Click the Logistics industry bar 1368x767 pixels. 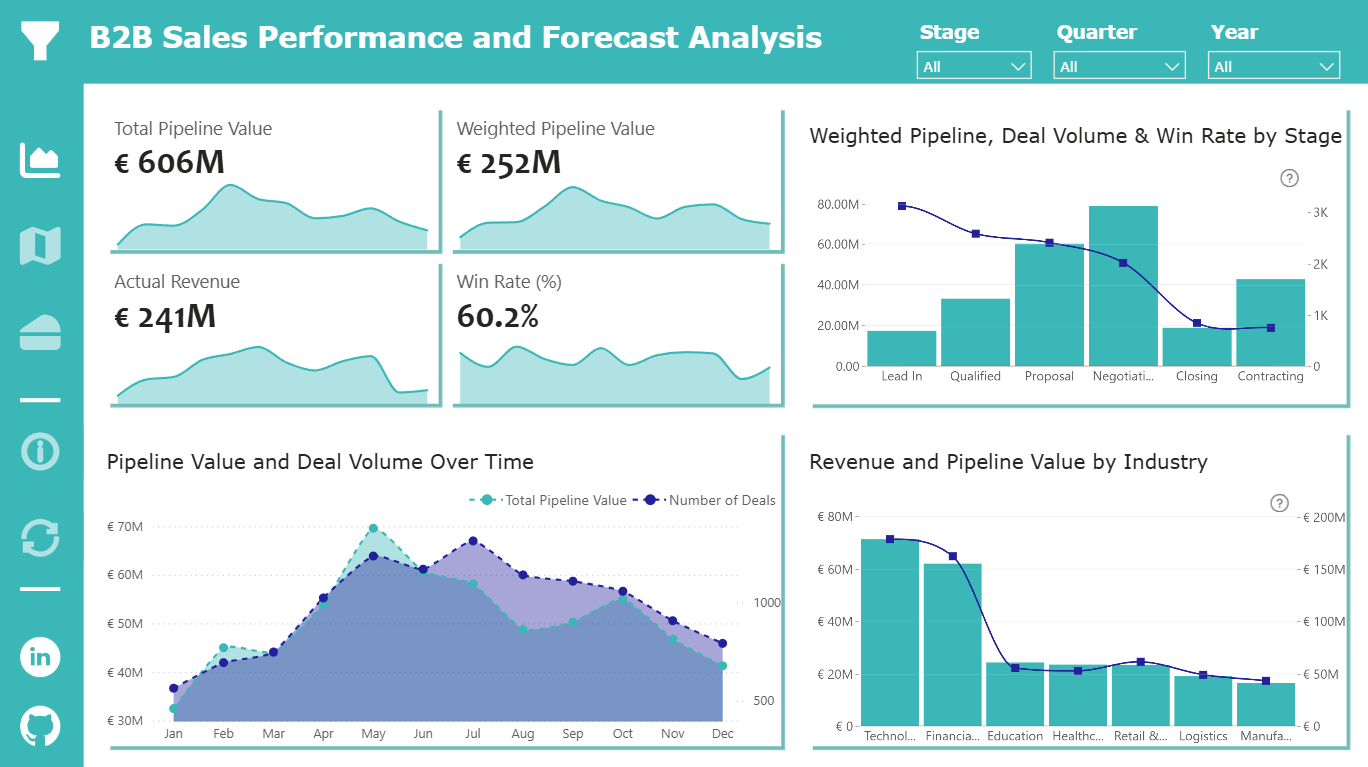click(1203, 701)
